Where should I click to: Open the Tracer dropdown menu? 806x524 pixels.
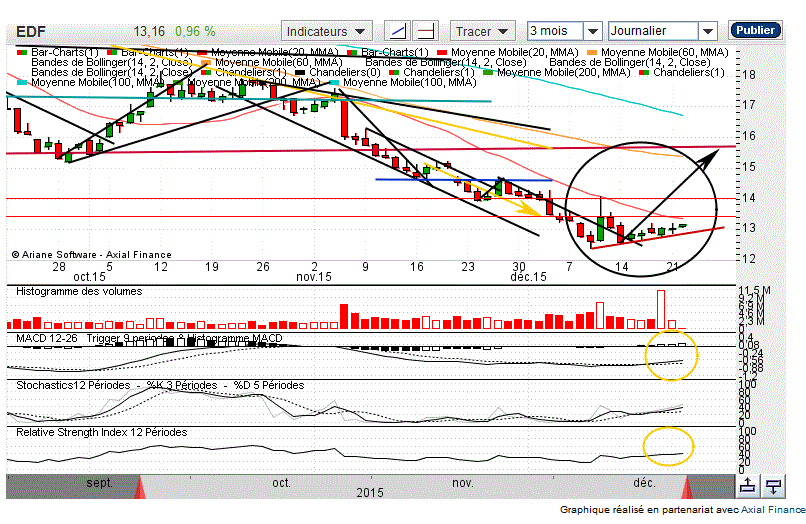click(482, 31)
